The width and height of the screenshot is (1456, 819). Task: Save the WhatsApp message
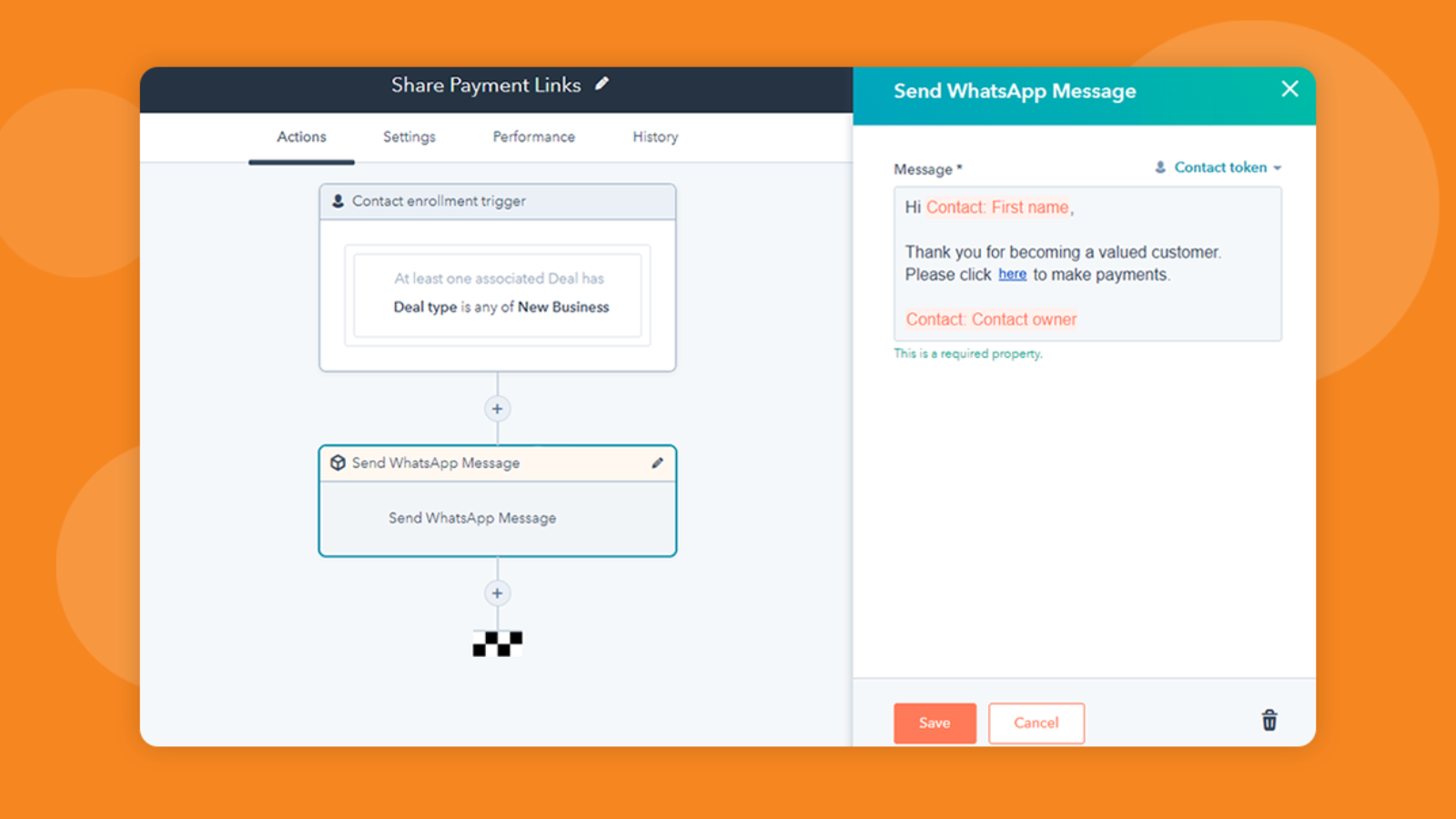coord(935,723)
